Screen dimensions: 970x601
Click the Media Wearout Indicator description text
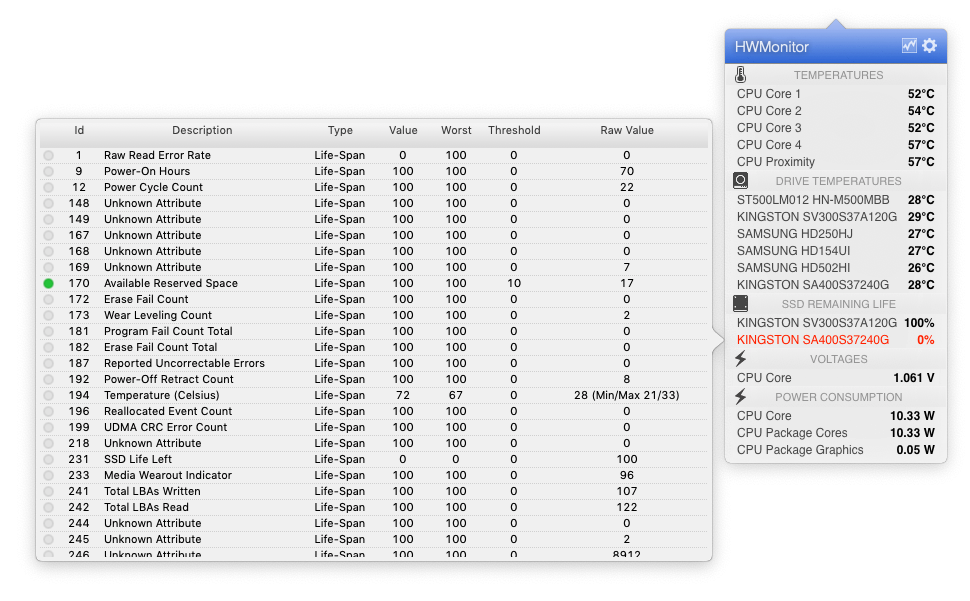pyautogui.click(x=168, y=475)
